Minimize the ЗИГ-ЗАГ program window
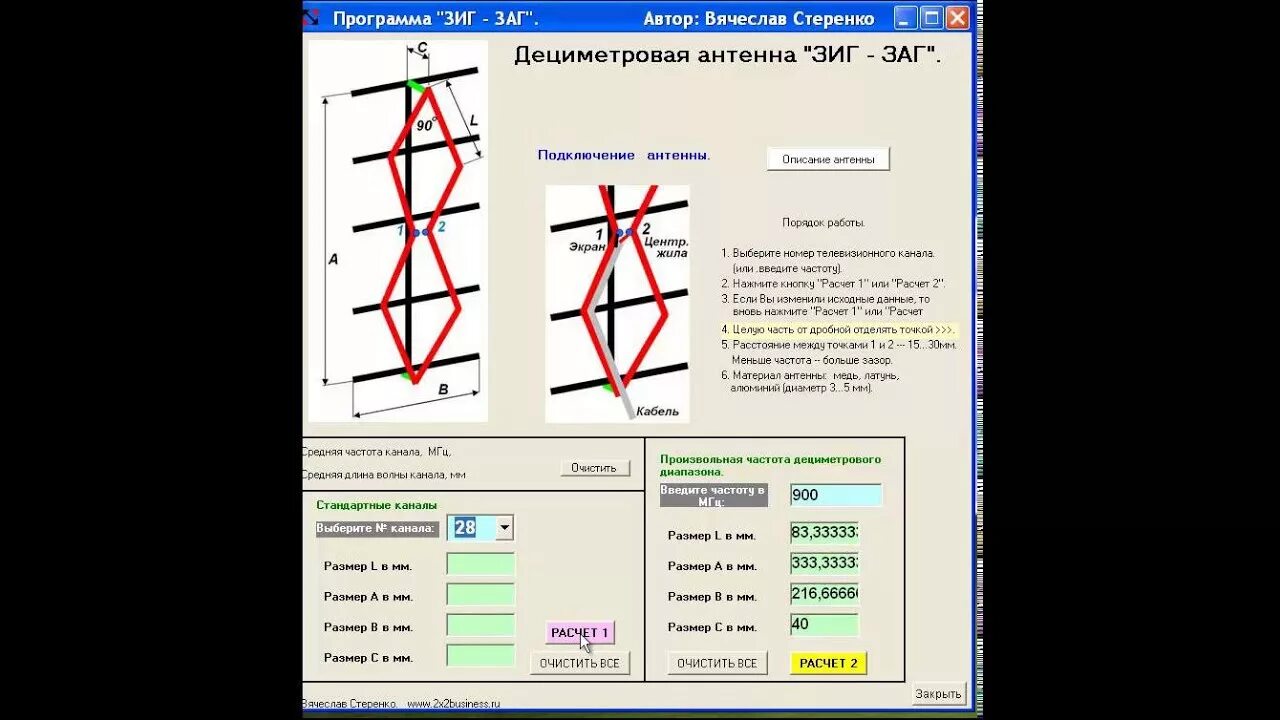 click(905, 16)
